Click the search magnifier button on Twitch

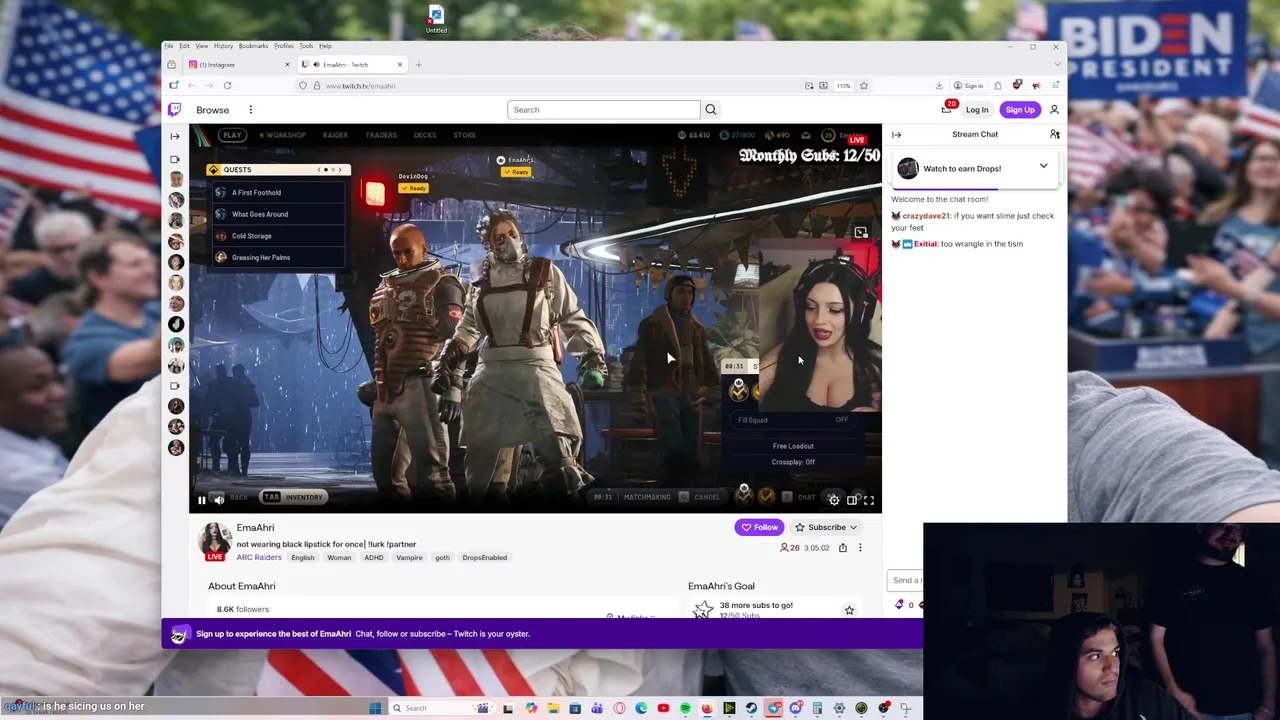tap(711, 110)
